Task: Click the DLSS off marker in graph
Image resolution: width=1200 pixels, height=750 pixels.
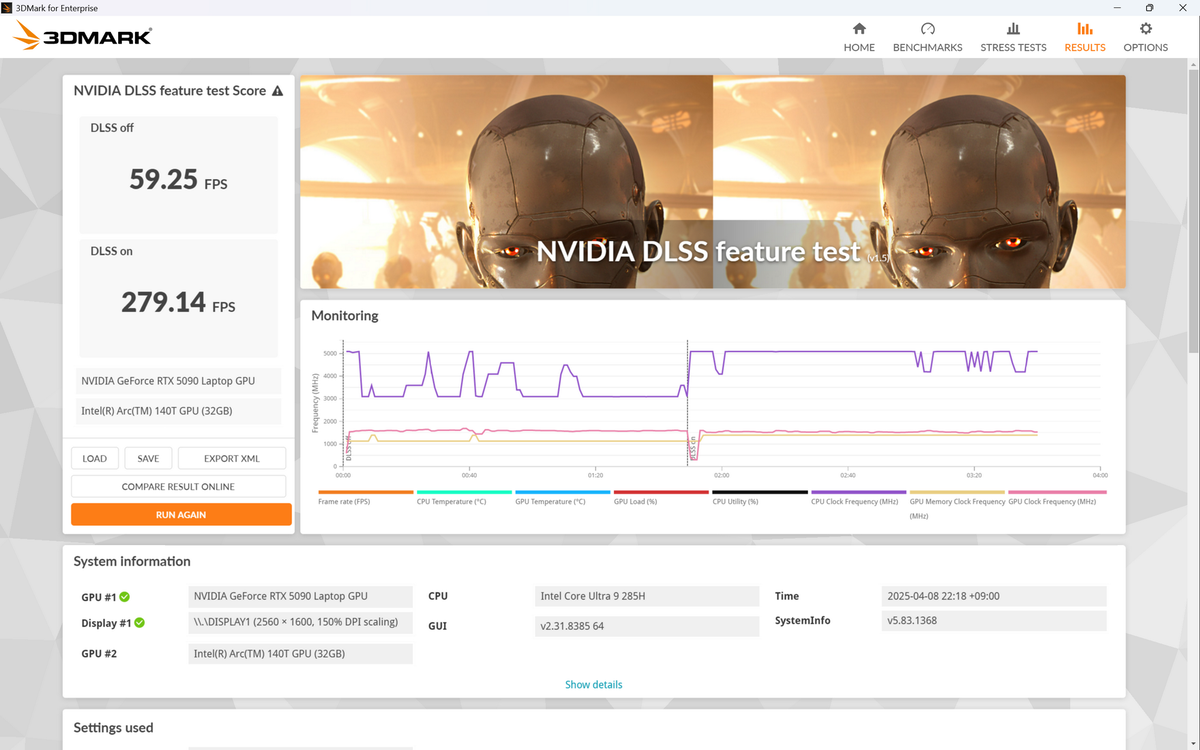Action: point(349,450)
